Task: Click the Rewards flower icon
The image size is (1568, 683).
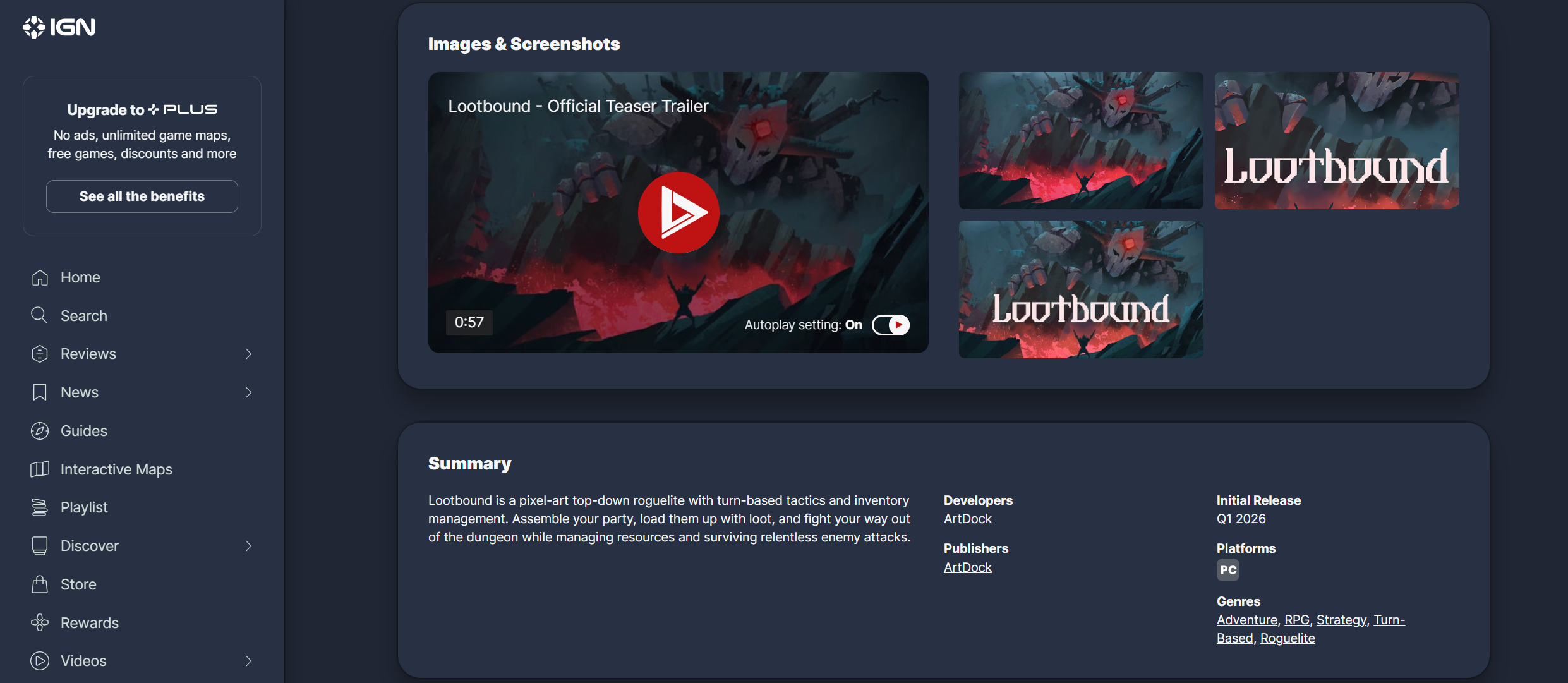Action: [x=40, y=622]
